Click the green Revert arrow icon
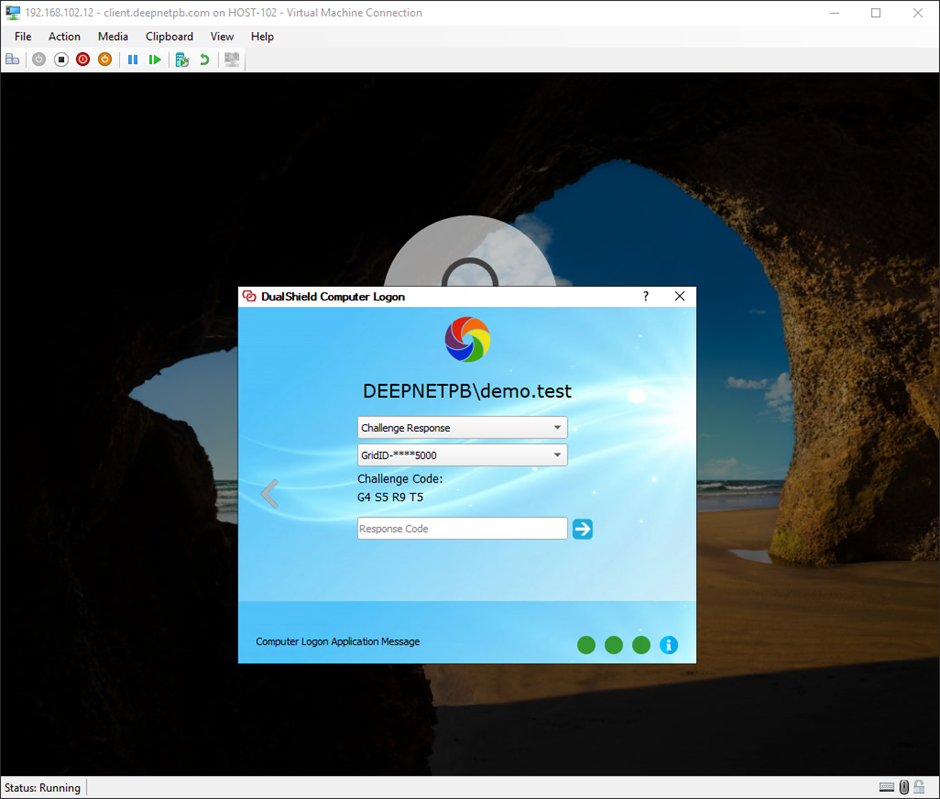The height and width of the screenshot is (799, 940). click(204, 60)
